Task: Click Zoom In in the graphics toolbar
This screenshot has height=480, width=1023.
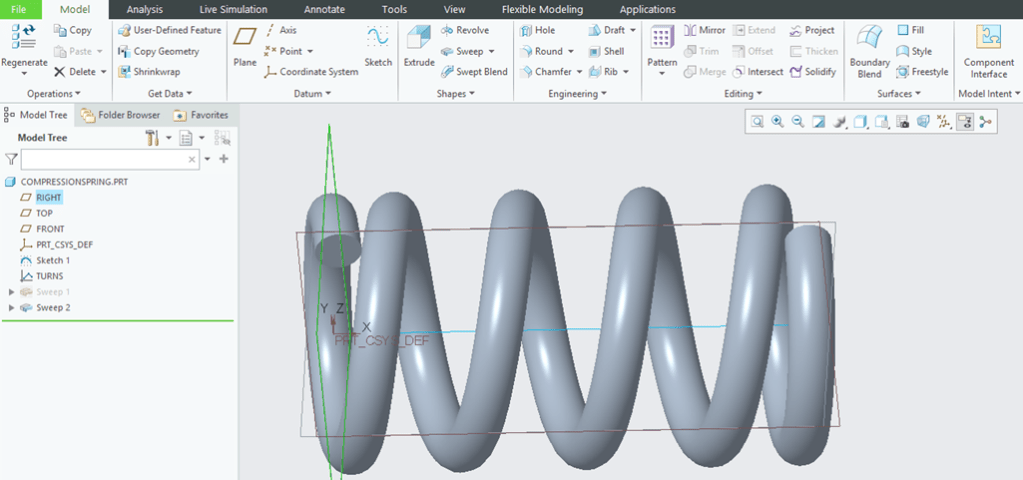Action: [x=777, y=122]
